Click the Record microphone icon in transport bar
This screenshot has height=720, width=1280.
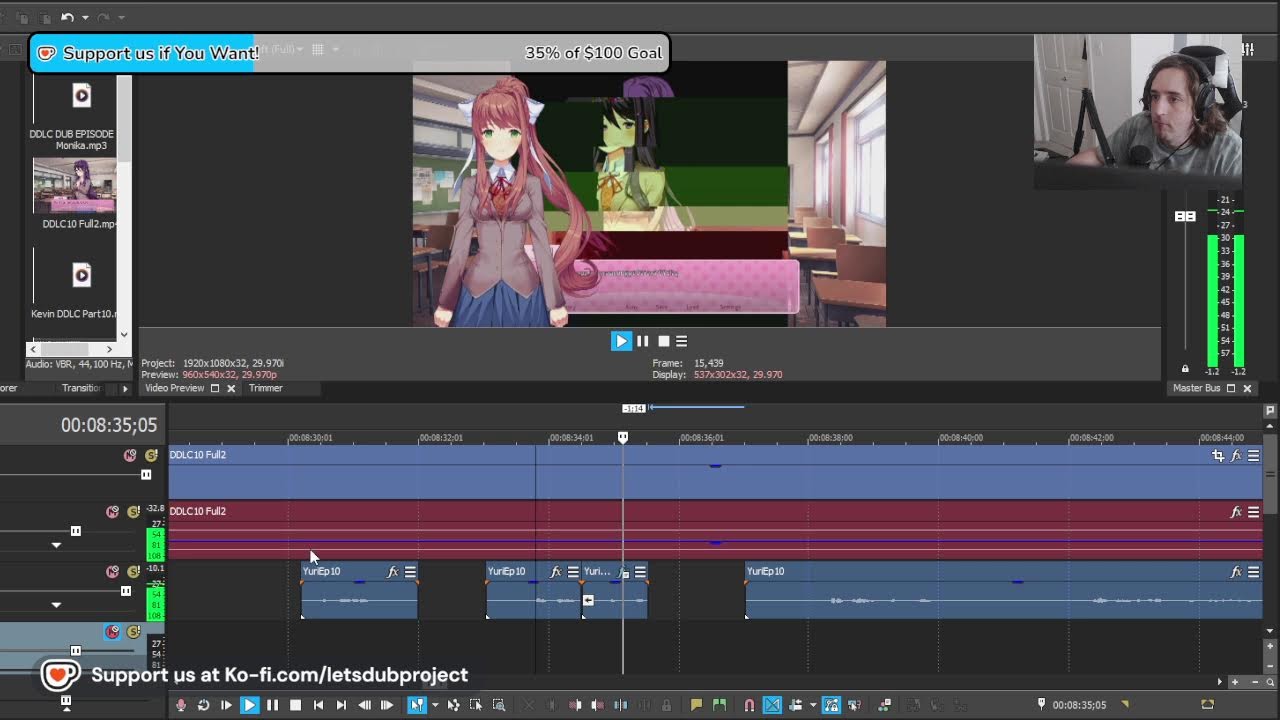pos(181,705)
